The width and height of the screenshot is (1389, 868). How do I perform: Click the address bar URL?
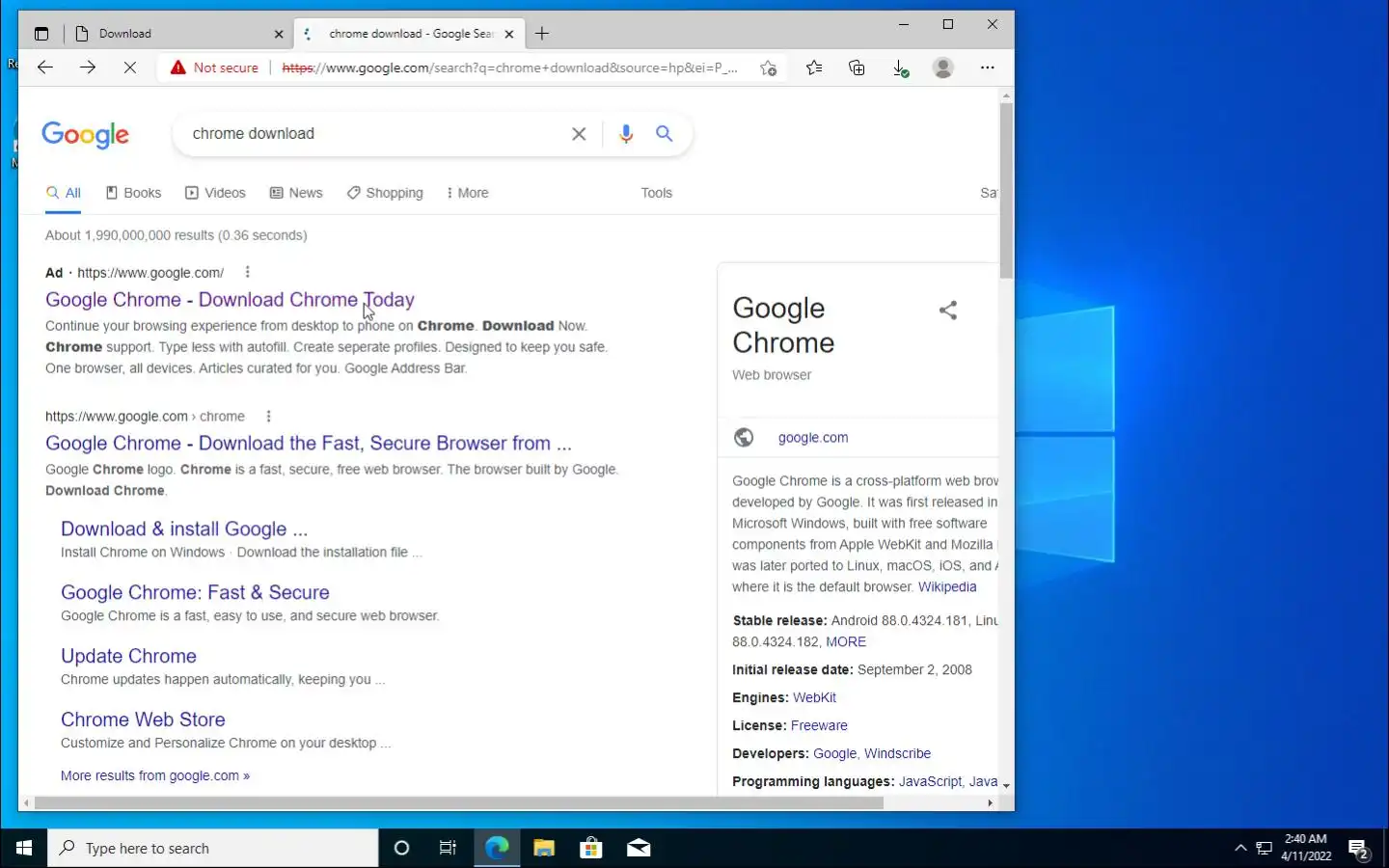point(509,68)
